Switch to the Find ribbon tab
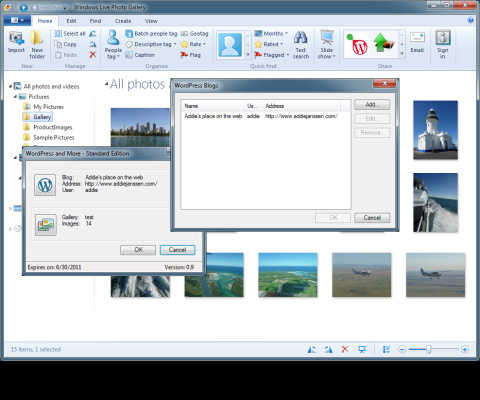480x400 pixels. tap(95, 21)
